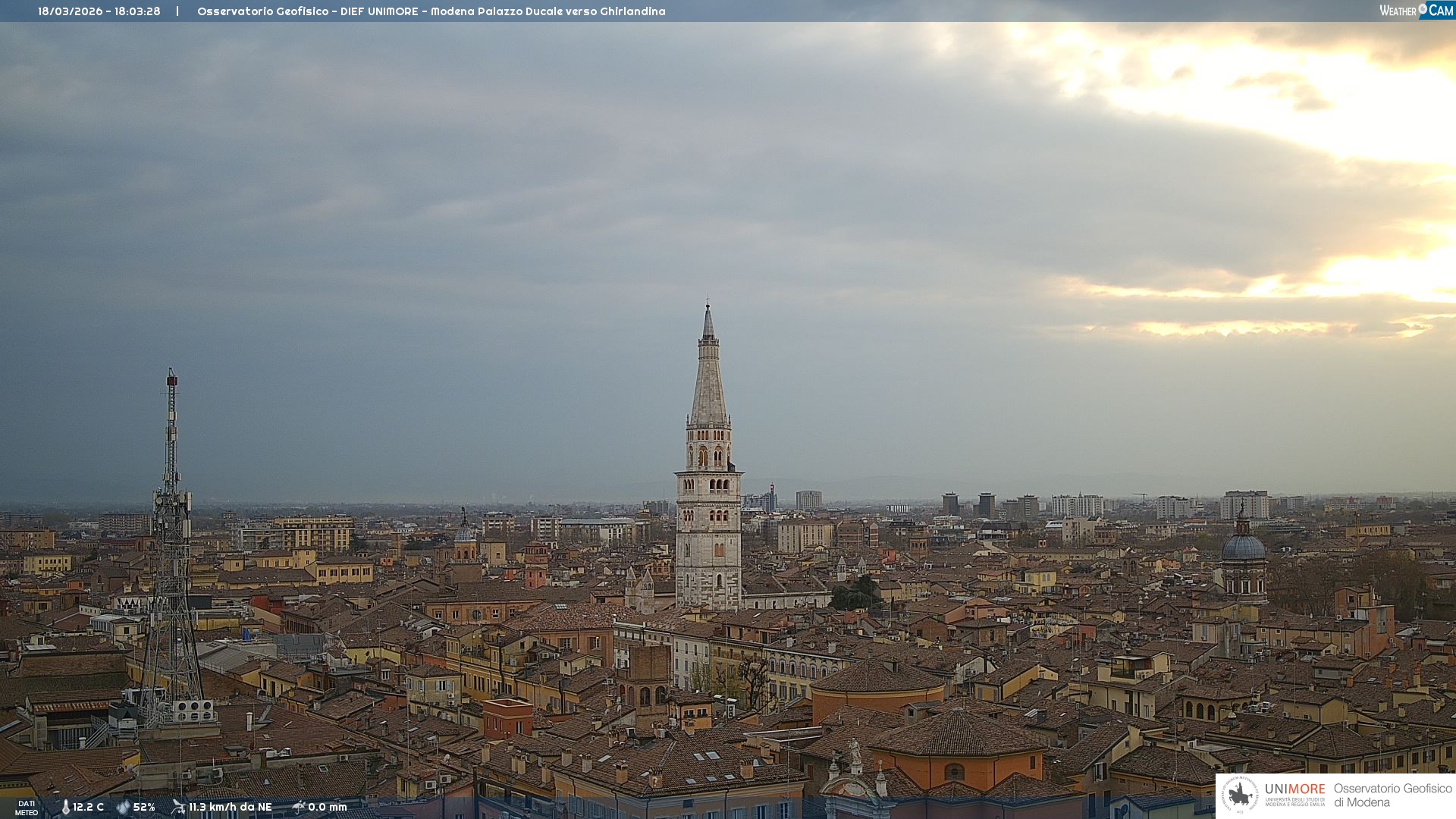The image size is (1456, 819).
Task: Click the Osservatorio Geofisico di Modena text
Action: (1392, 795)
